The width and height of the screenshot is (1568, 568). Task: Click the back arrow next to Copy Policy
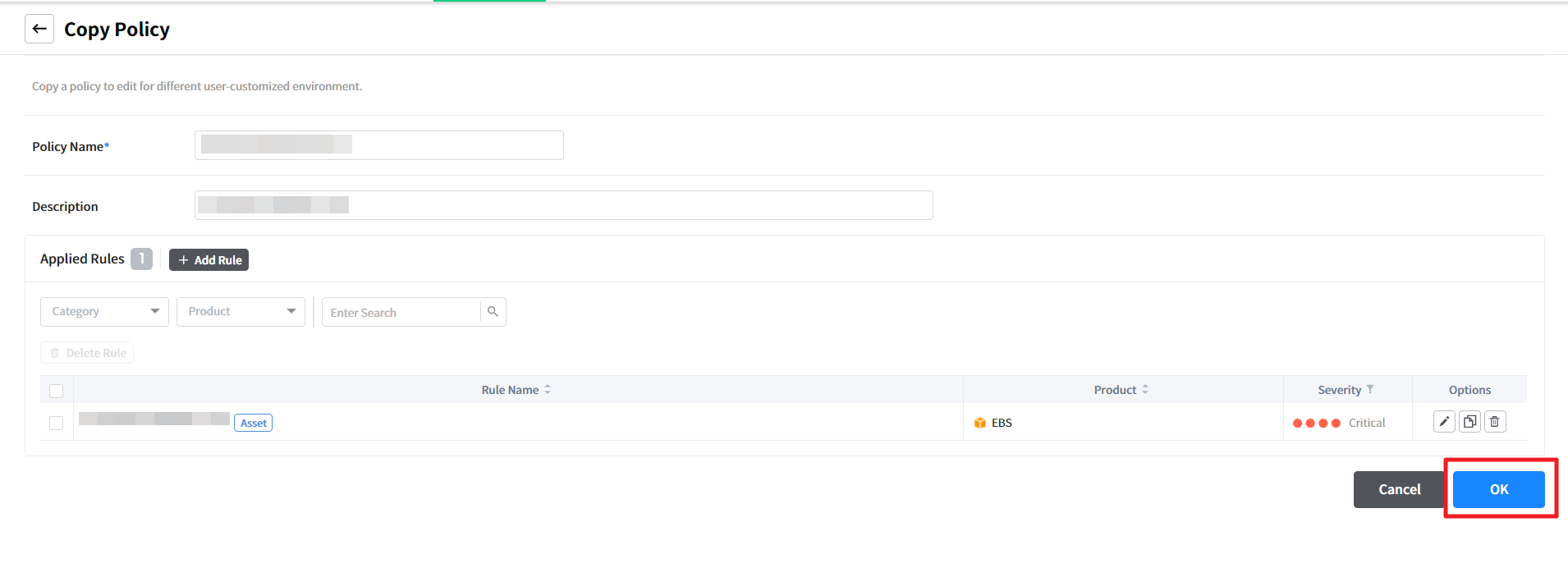tap(39, 29)
